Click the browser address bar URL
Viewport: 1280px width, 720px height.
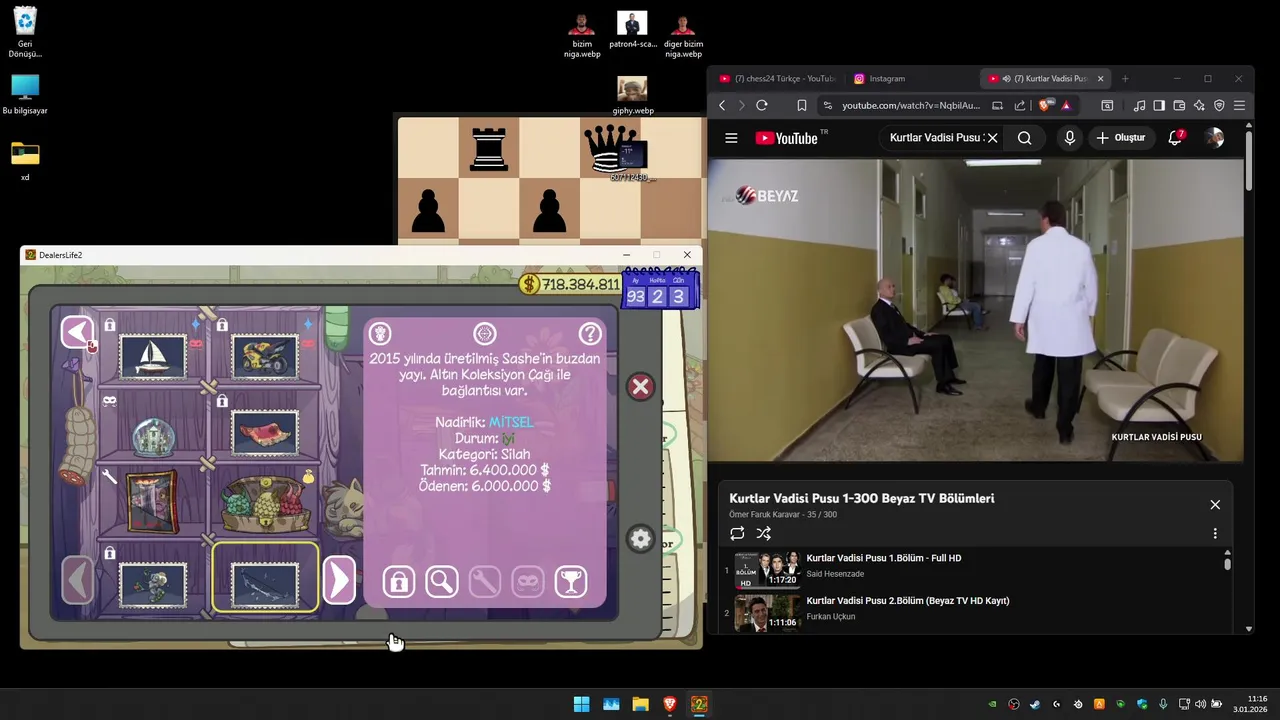click(x=910, y=105)
